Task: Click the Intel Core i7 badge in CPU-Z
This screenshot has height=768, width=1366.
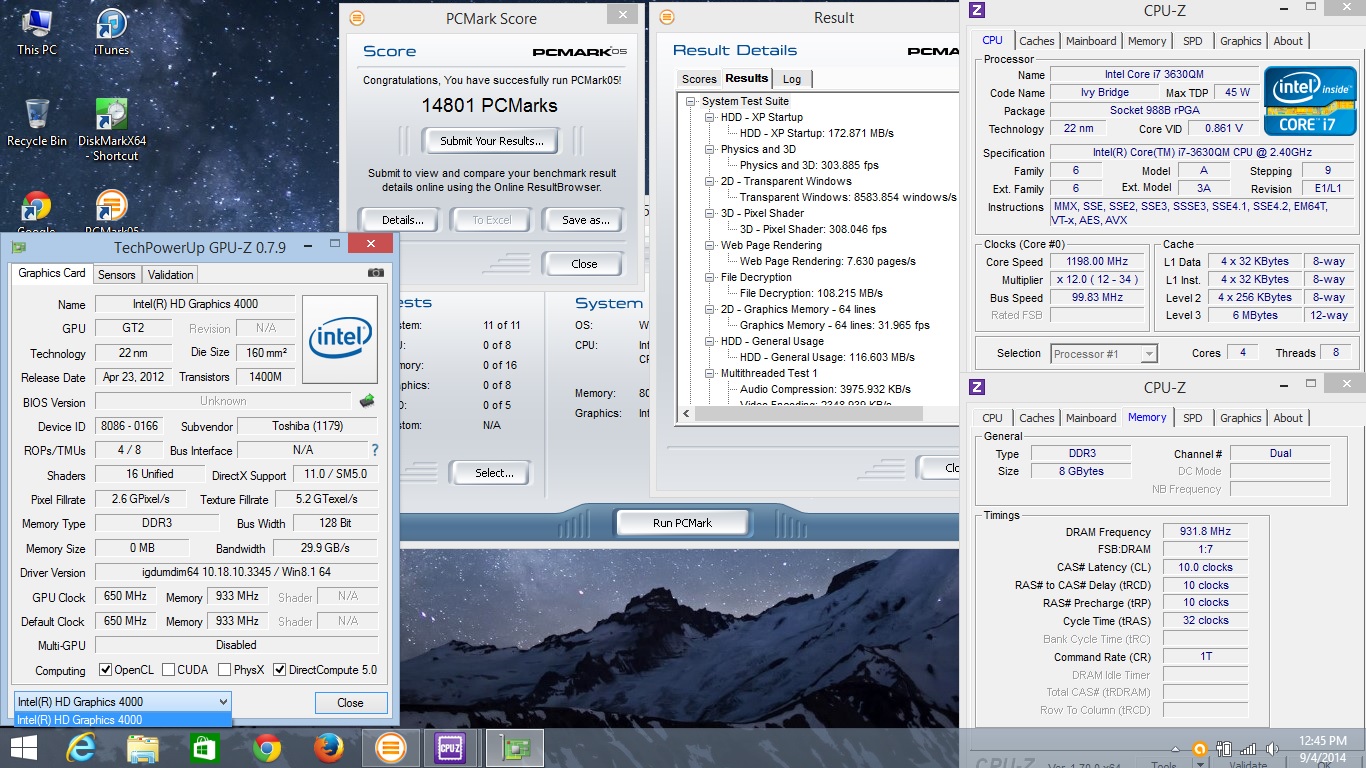Action: coord(1309,101)
